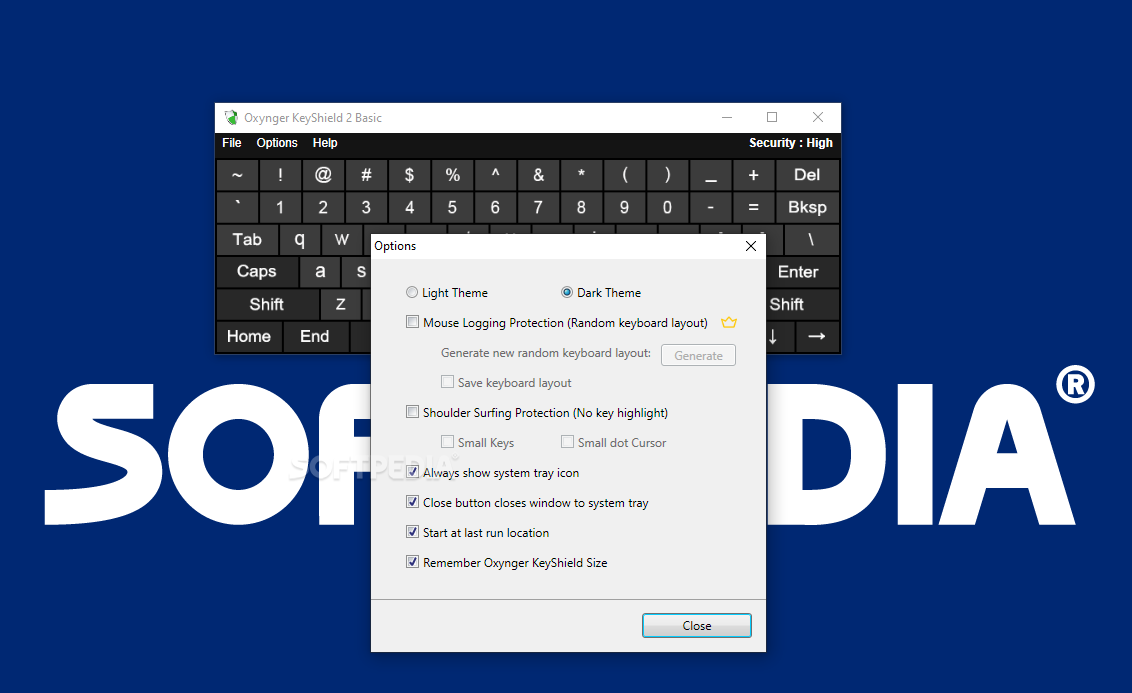This screenshot has width=1132, height=693.
Task: Click the Tab virtual key
Action: [x=247, y=240]
